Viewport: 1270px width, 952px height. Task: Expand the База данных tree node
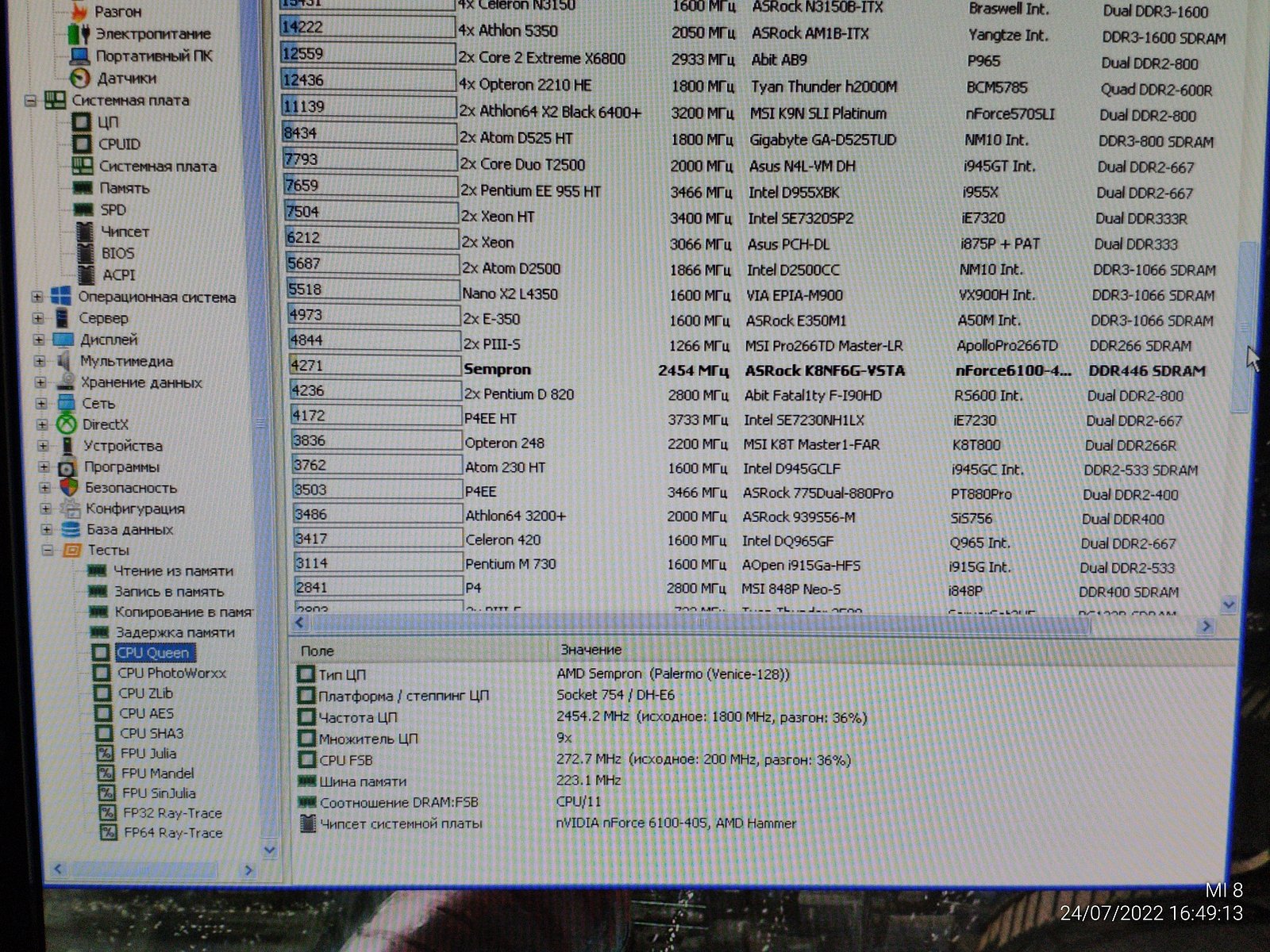pos(46,529)
